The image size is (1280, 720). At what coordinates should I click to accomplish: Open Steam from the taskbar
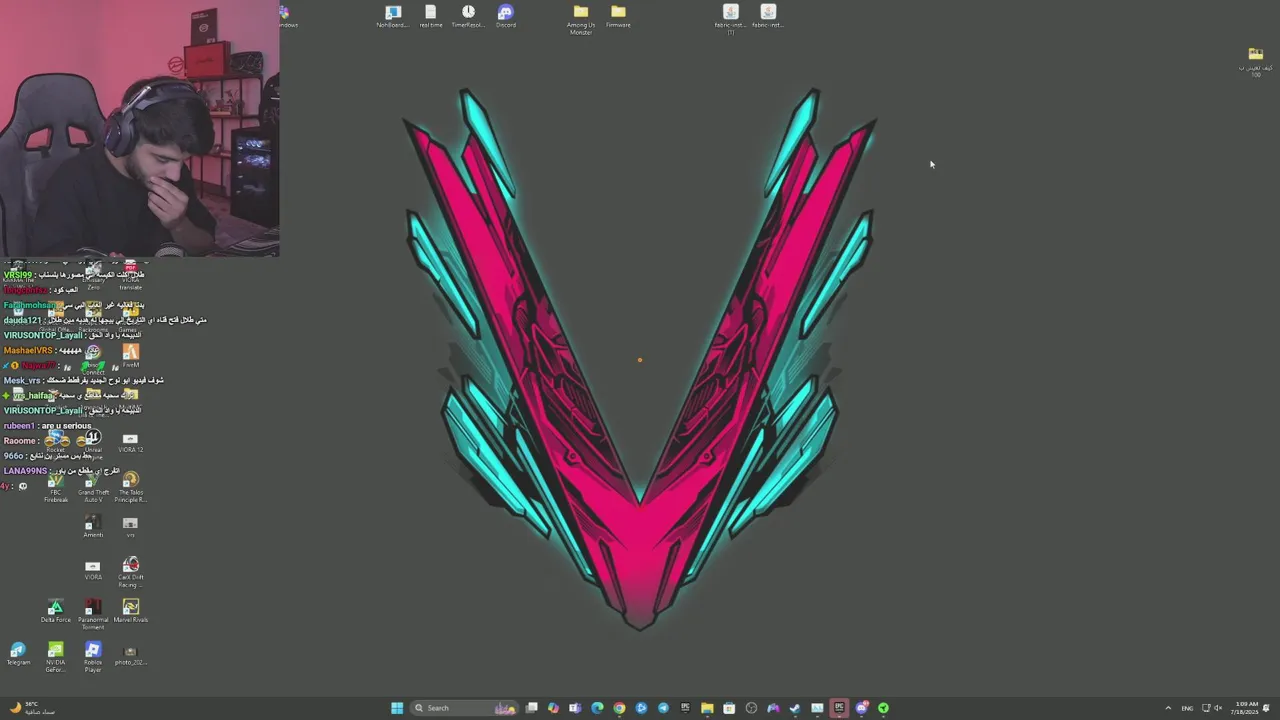795,708
